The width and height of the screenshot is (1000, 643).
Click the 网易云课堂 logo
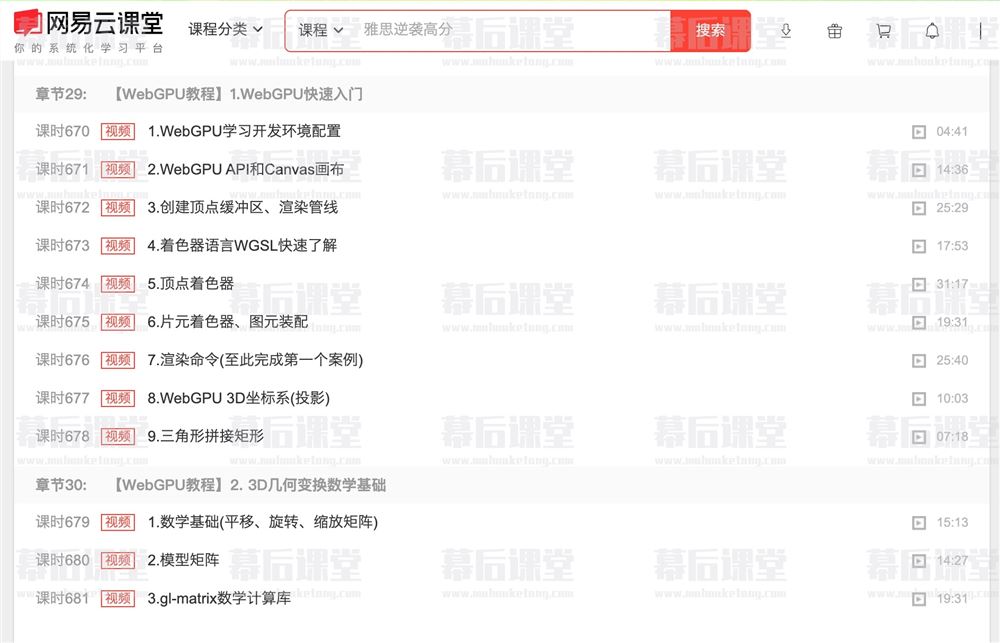click(x=89, y=31)
